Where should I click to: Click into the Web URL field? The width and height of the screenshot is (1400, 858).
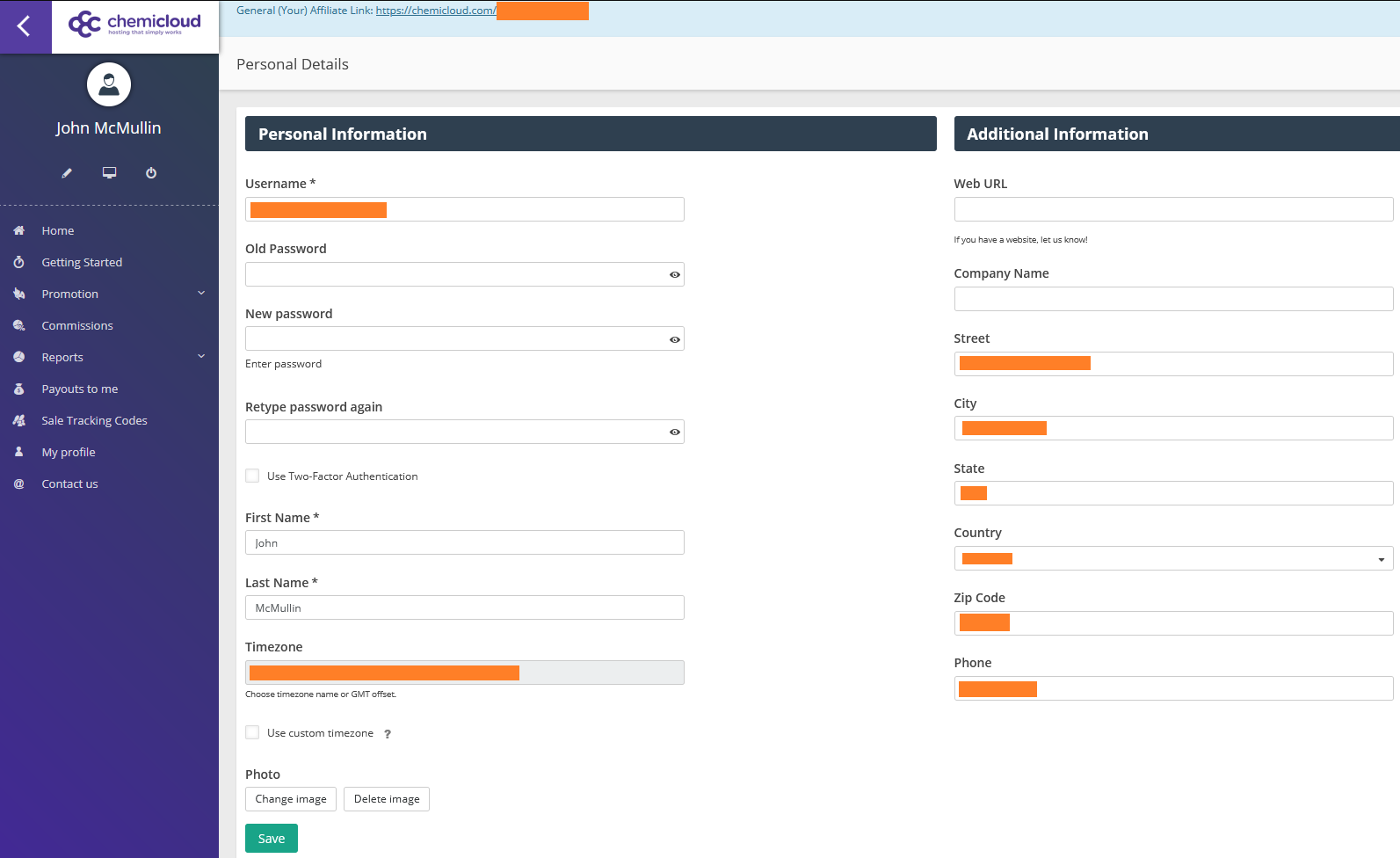(1172, 209)
